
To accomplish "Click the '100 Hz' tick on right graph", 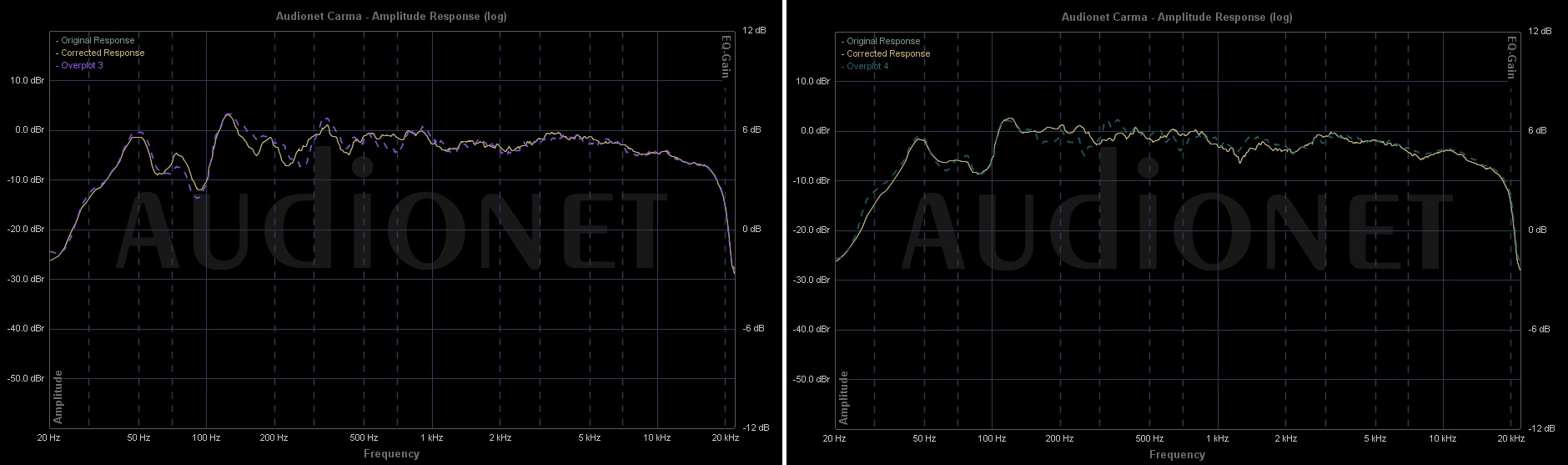I will (991, 438).
